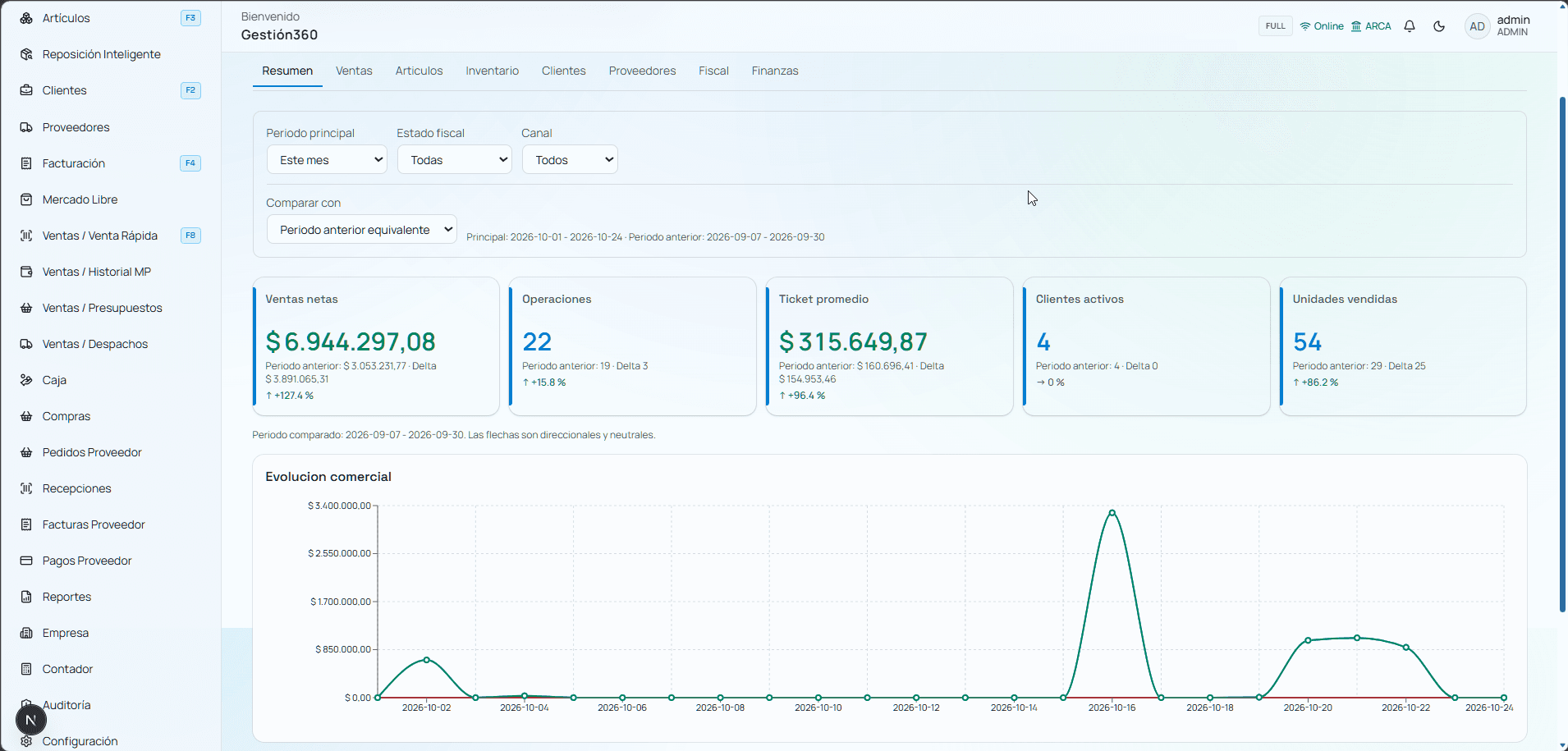Image resolution: width=1568 pixels, height=751 pixels.
Task: Click the round N floating button
Action: 31,721
